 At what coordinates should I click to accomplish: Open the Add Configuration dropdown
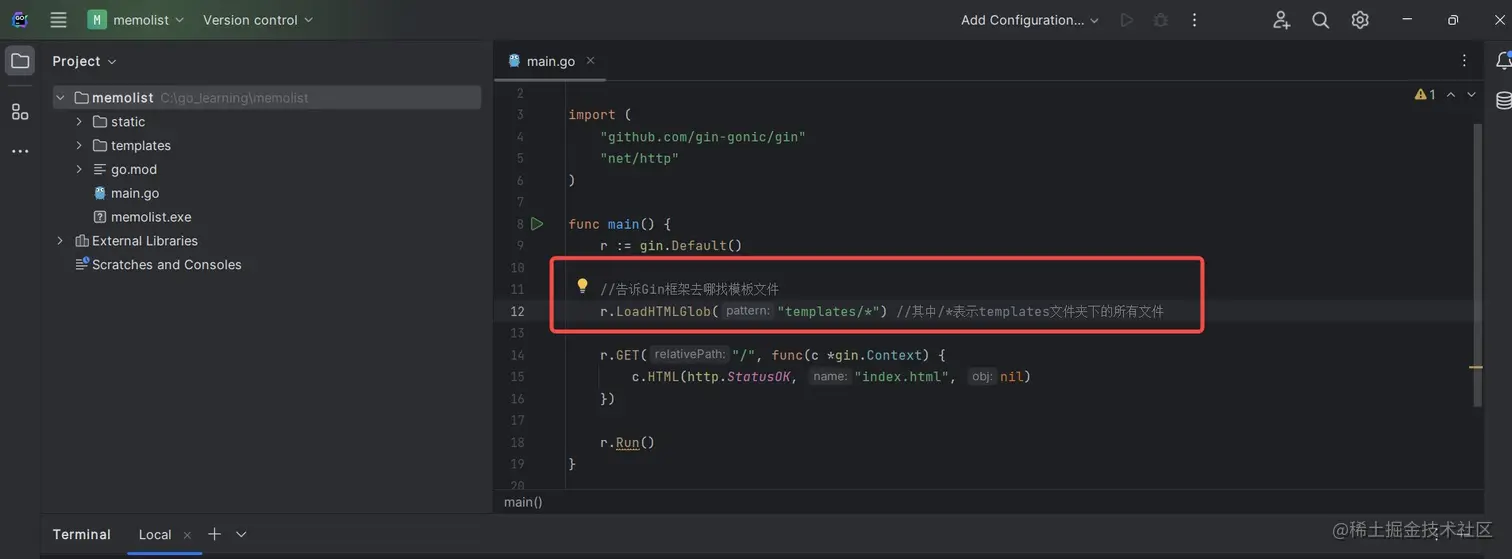pyautogui.click(x=1030, y=20)
